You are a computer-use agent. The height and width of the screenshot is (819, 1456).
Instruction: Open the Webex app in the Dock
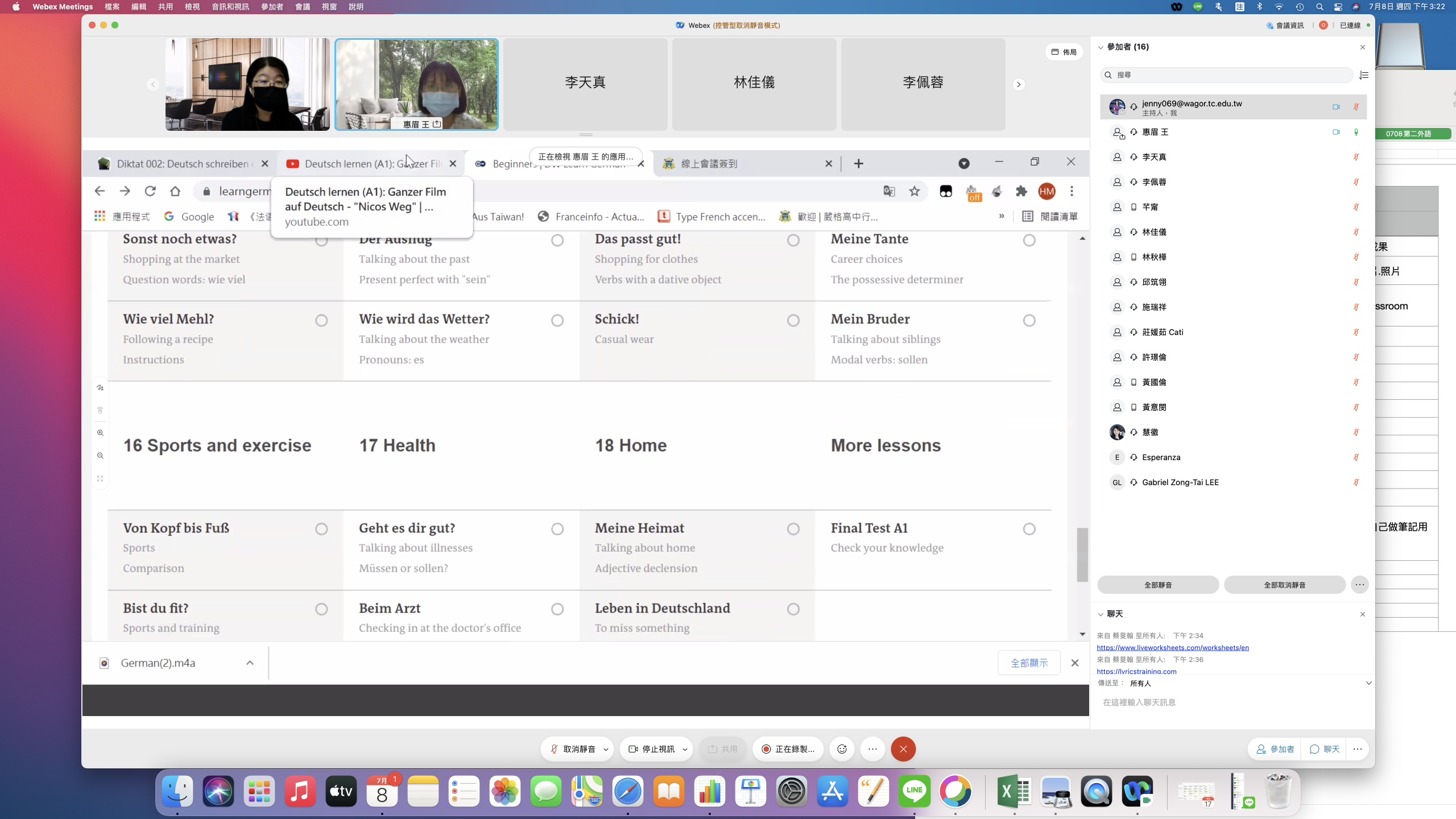1137,791
